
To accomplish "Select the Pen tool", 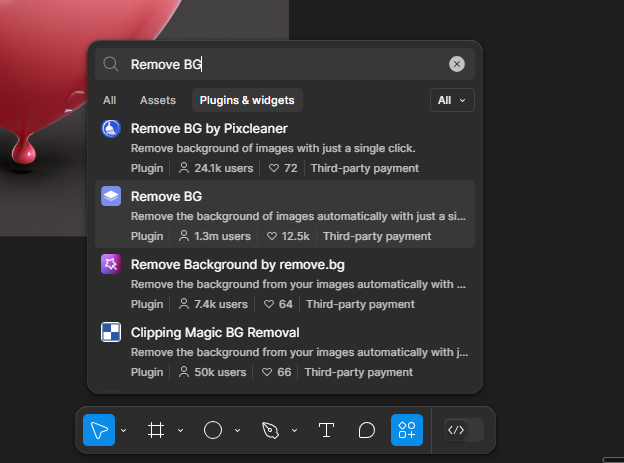I will [x=270, y=430].
